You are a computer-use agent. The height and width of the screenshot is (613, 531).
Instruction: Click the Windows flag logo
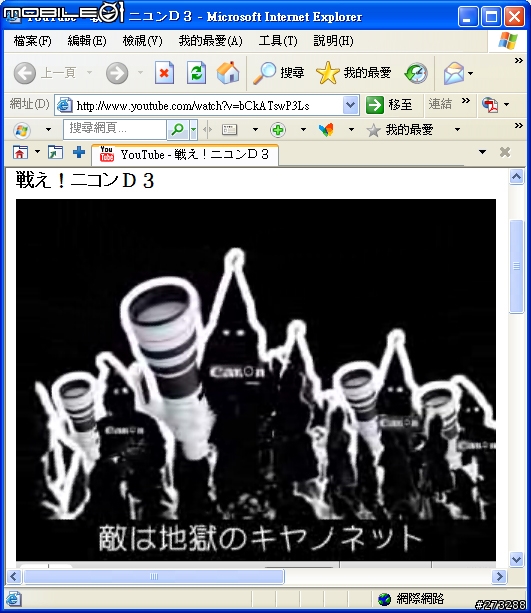(508, 41)
